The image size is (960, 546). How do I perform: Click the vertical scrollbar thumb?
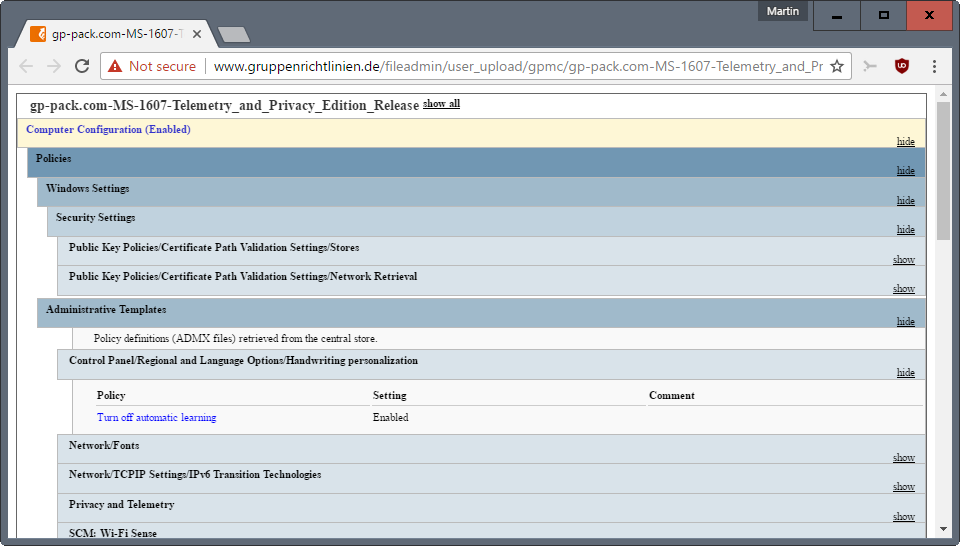[943, 171]
